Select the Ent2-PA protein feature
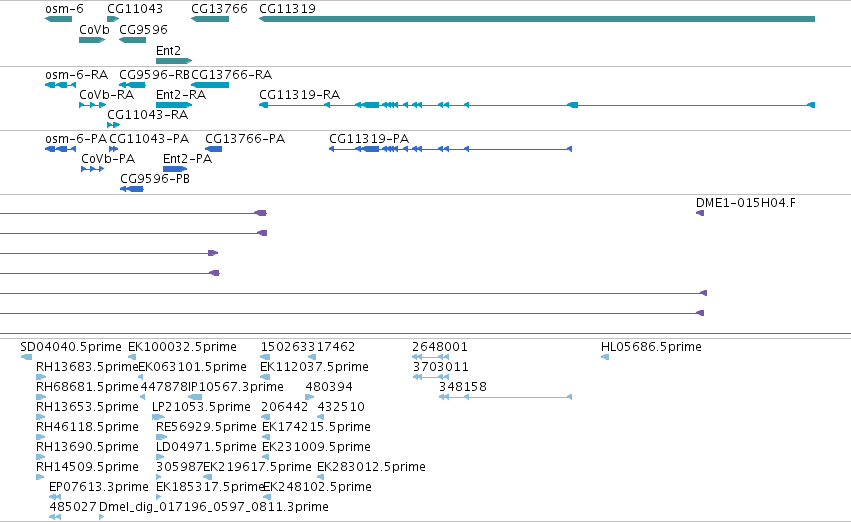 [x=175, y=169]
